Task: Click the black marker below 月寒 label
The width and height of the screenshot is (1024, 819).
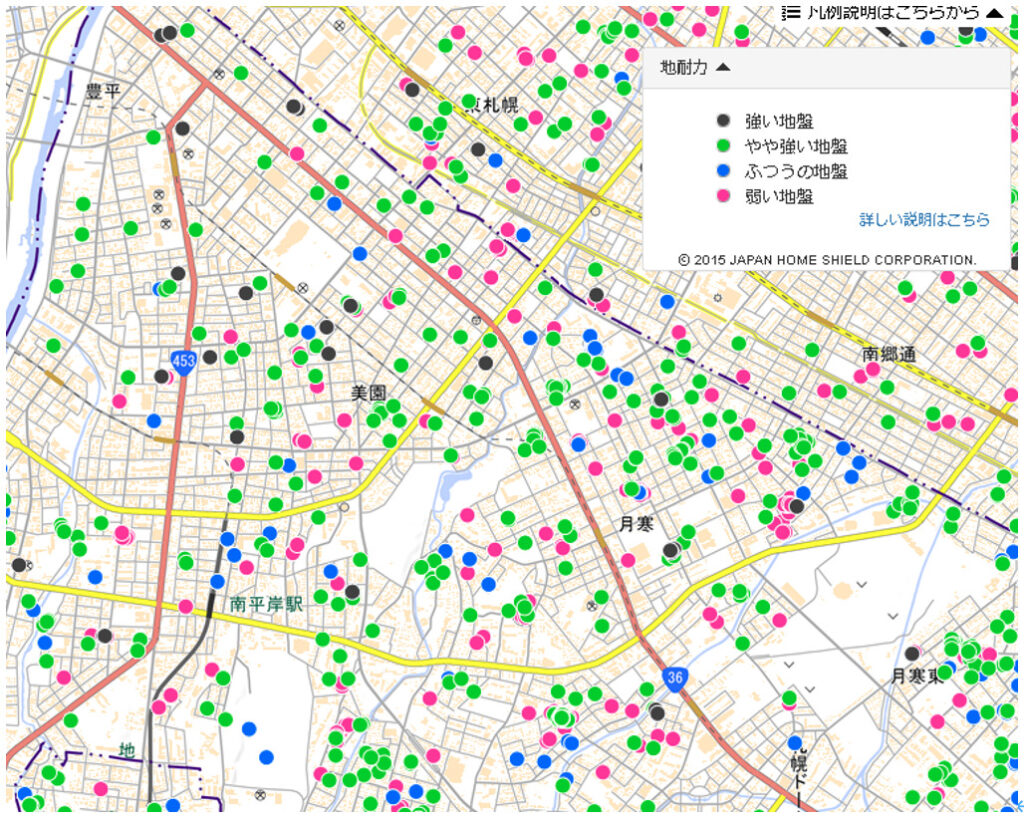Action: [670, 550]
